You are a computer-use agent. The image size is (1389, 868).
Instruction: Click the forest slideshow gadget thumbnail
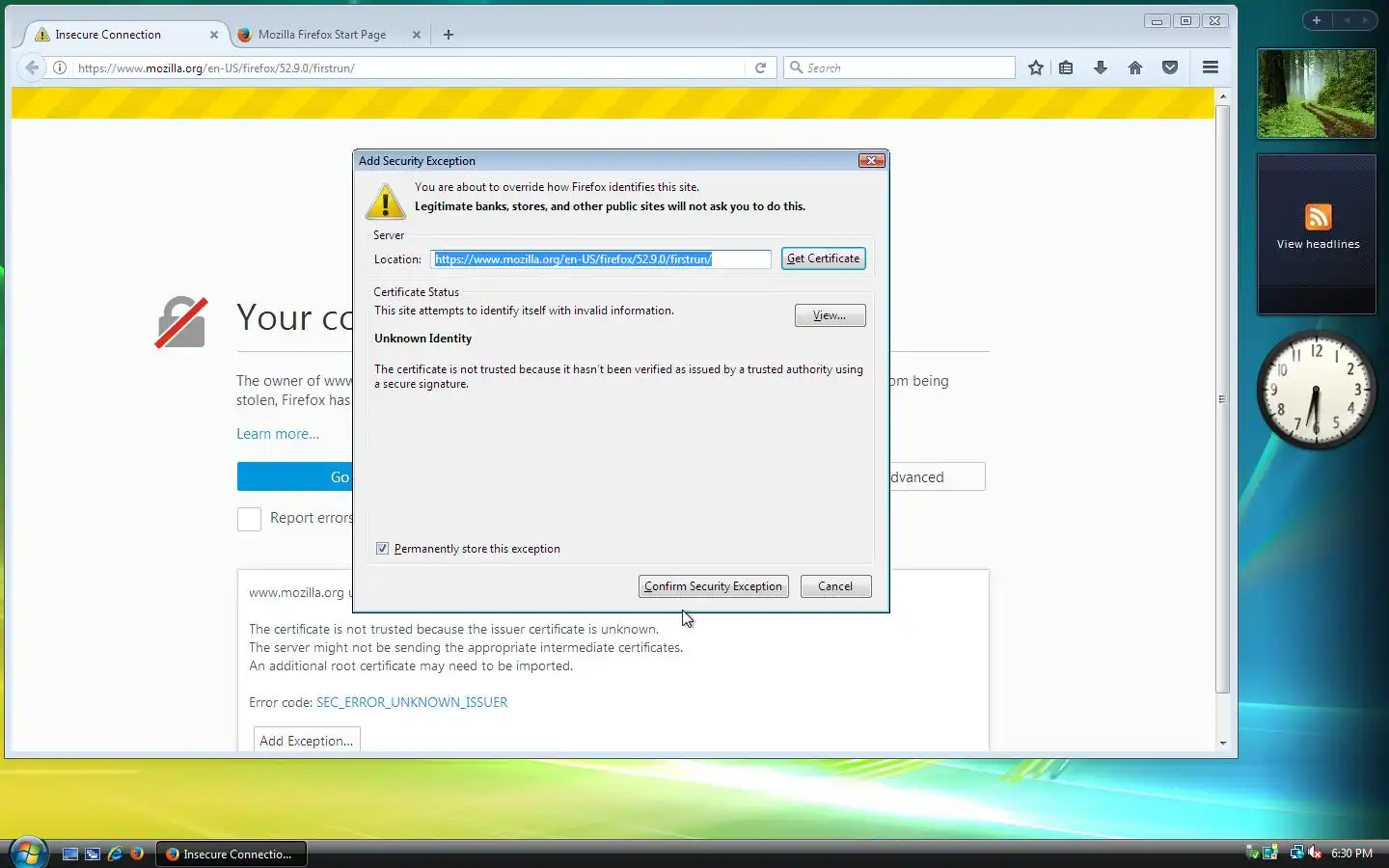[1317, 94]
